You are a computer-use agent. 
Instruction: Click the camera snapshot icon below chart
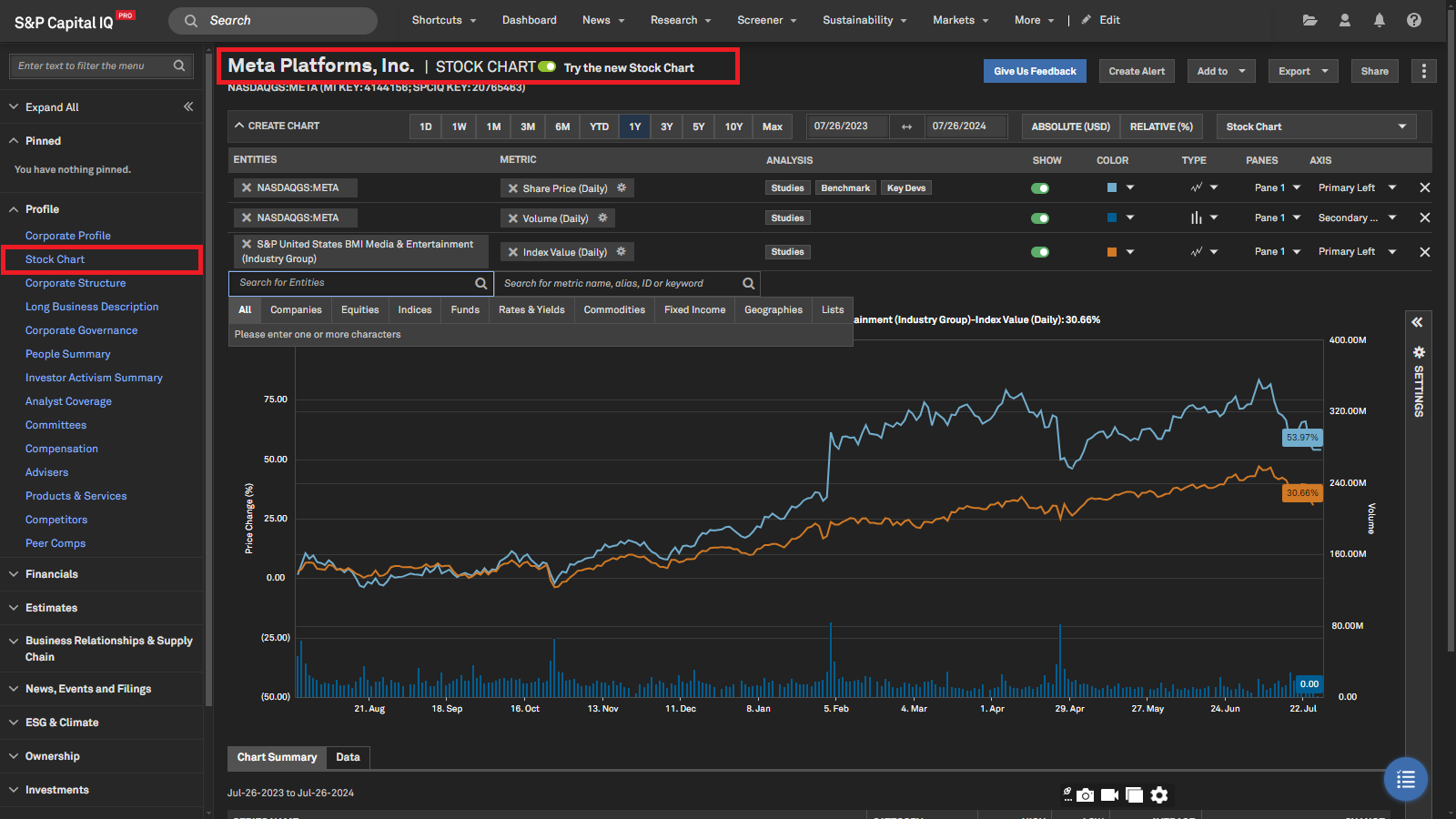coord(1085,795)
